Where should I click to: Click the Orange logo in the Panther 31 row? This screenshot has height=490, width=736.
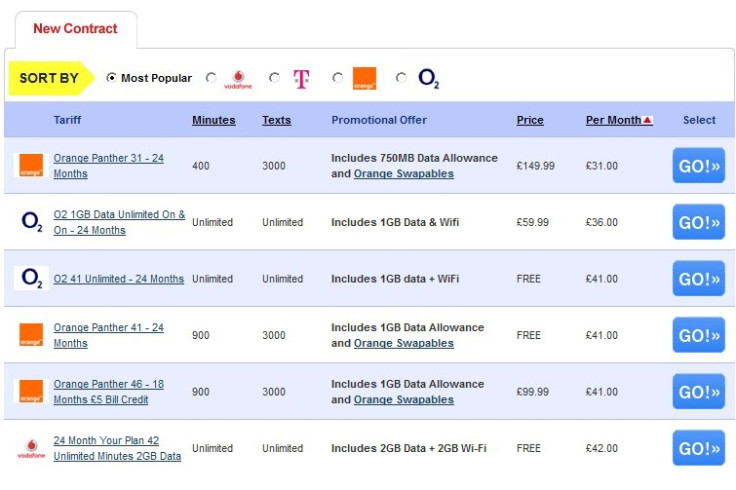click(x=31, y=165)
